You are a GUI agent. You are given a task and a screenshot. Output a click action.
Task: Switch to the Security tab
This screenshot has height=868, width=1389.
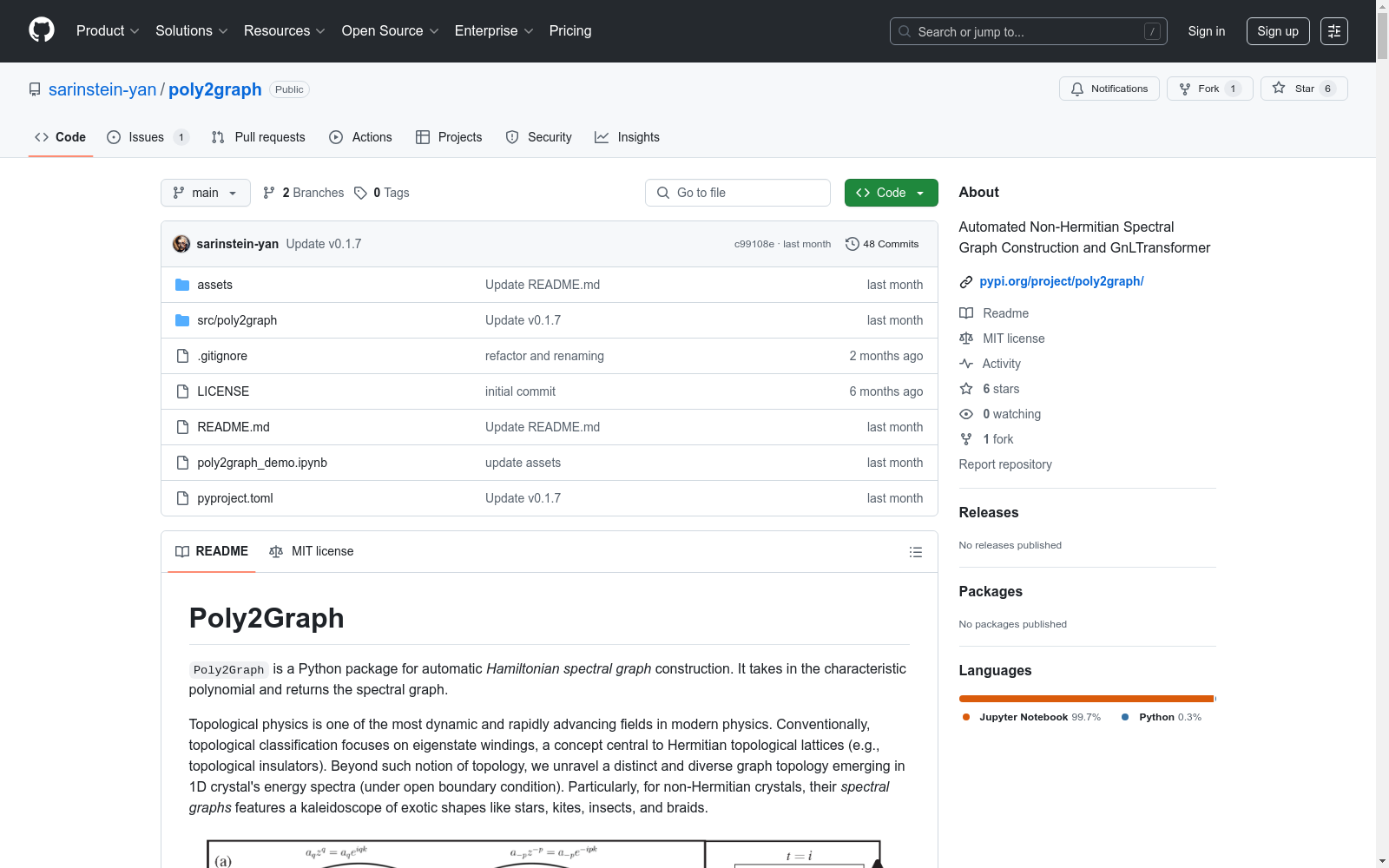click(539, 137)
